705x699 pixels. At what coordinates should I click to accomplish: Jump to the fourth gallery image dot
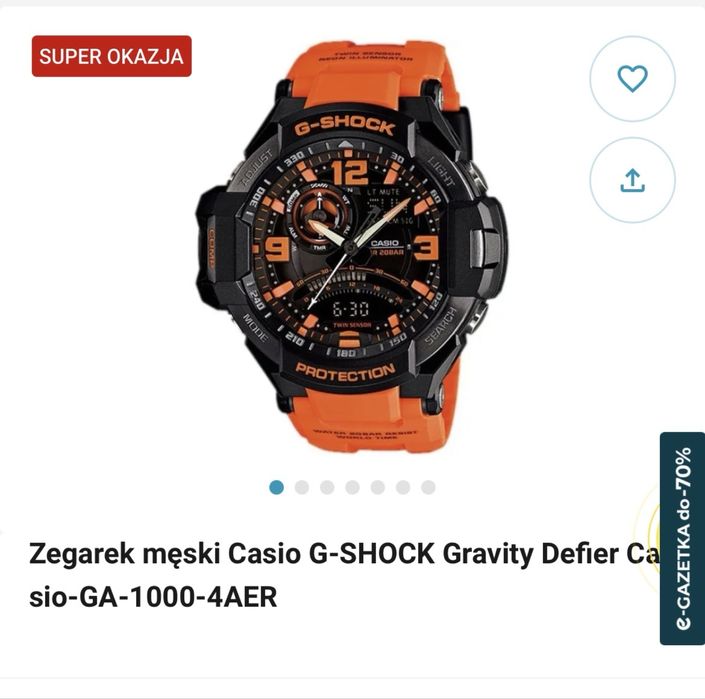[352, 487]
